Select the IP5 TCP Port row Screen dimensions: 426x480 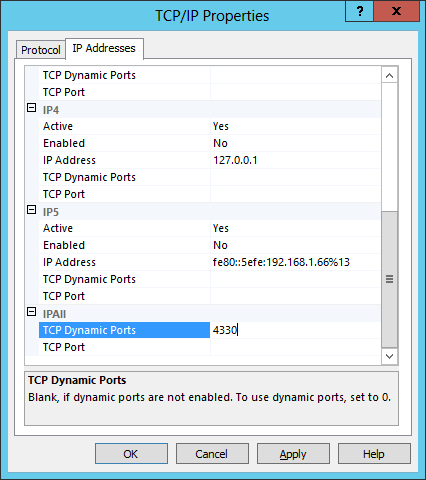tap(209, 296)
